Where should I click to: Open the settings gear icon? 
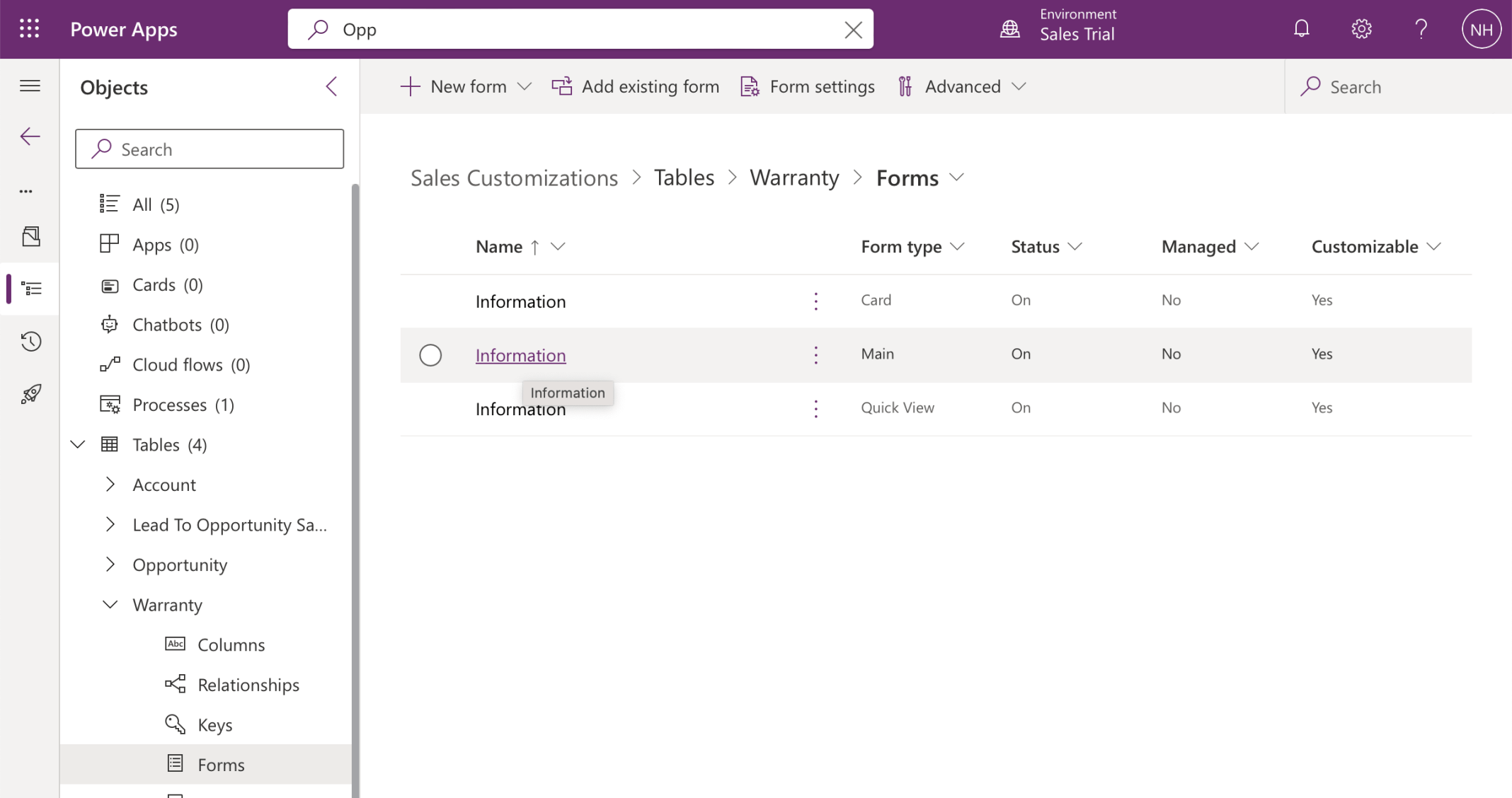pyautogui.click(x=1361, y=28)
